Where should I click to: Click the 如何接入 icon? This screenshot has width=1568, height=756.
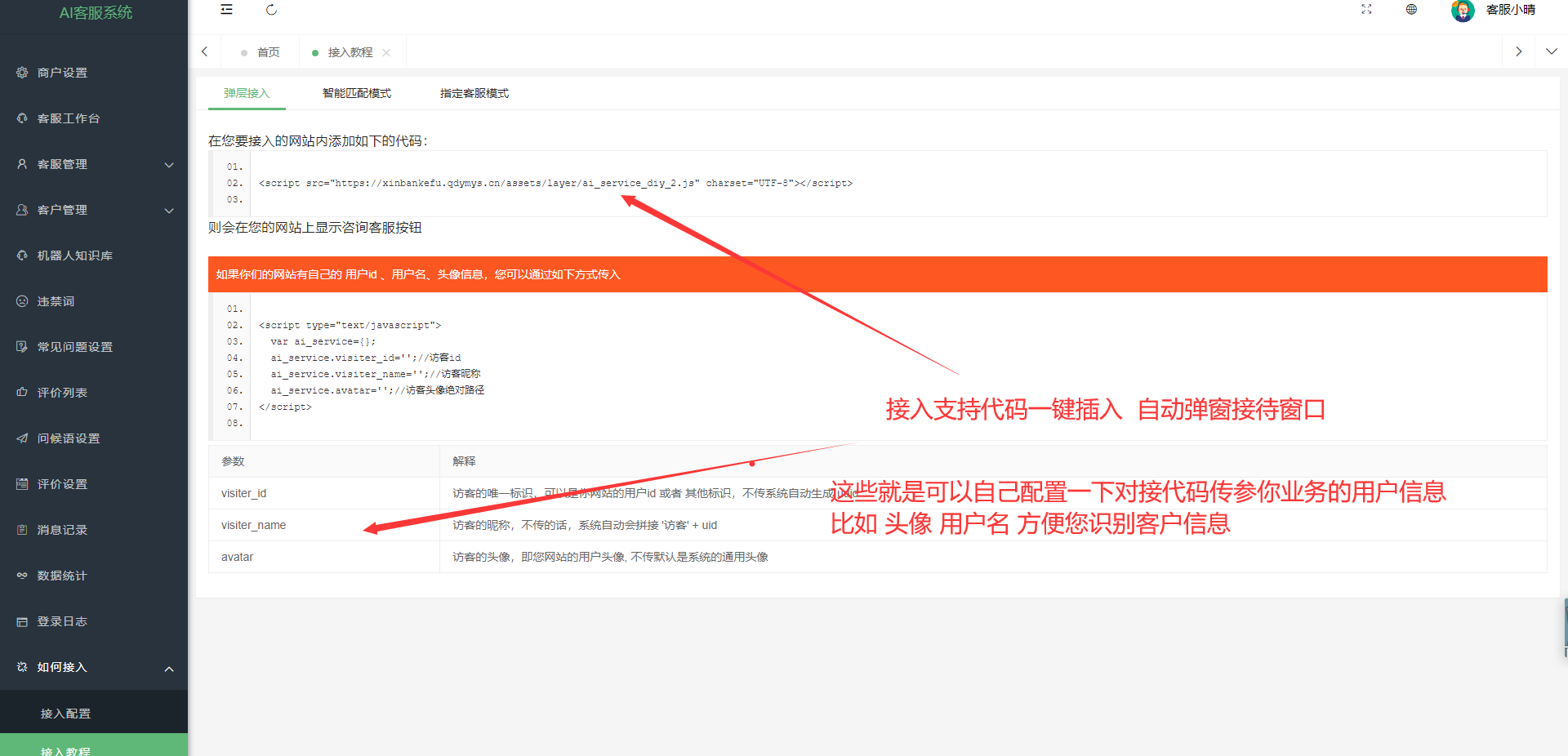pyautogui.click(x=22, y=667)
